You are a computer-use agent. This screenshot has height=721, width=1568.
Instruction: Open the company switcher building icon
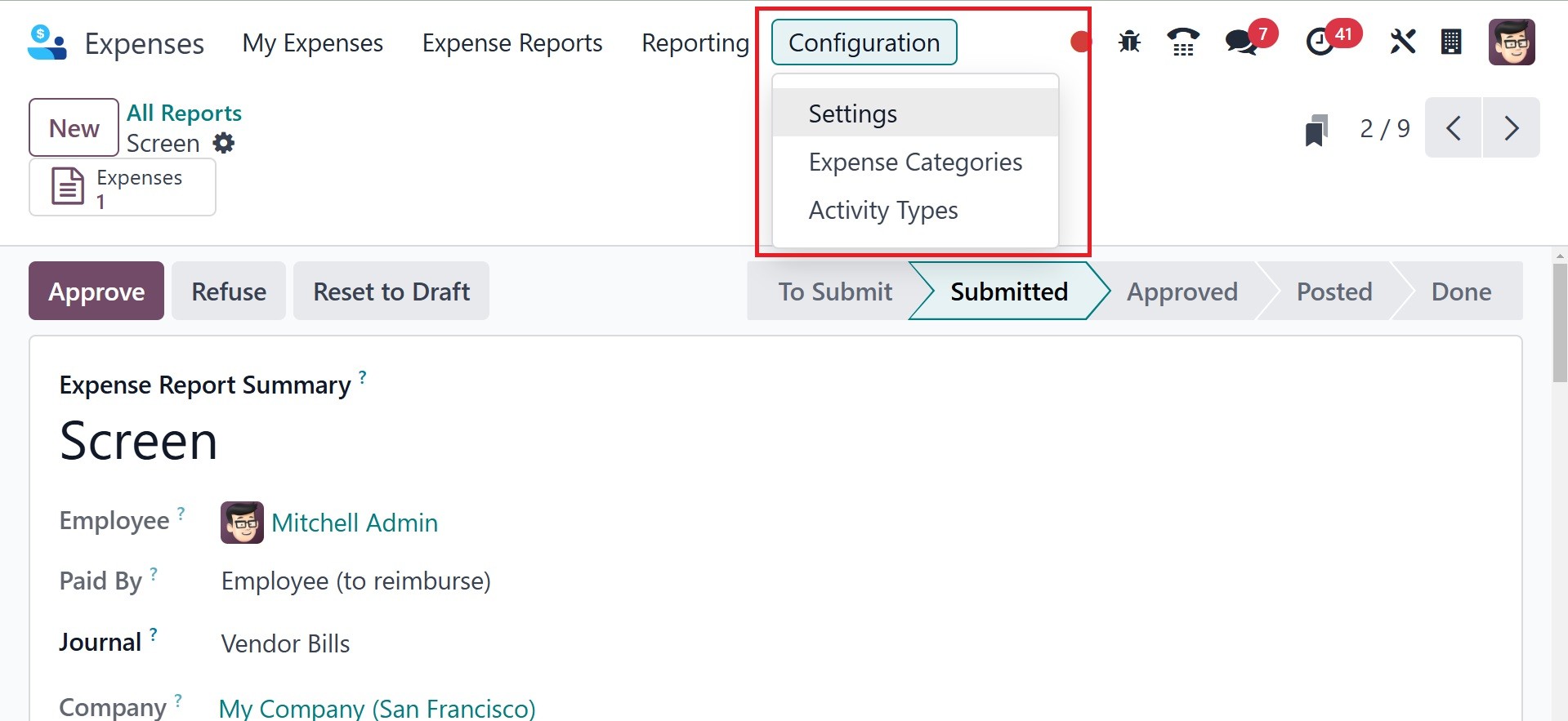(1451, 42)
